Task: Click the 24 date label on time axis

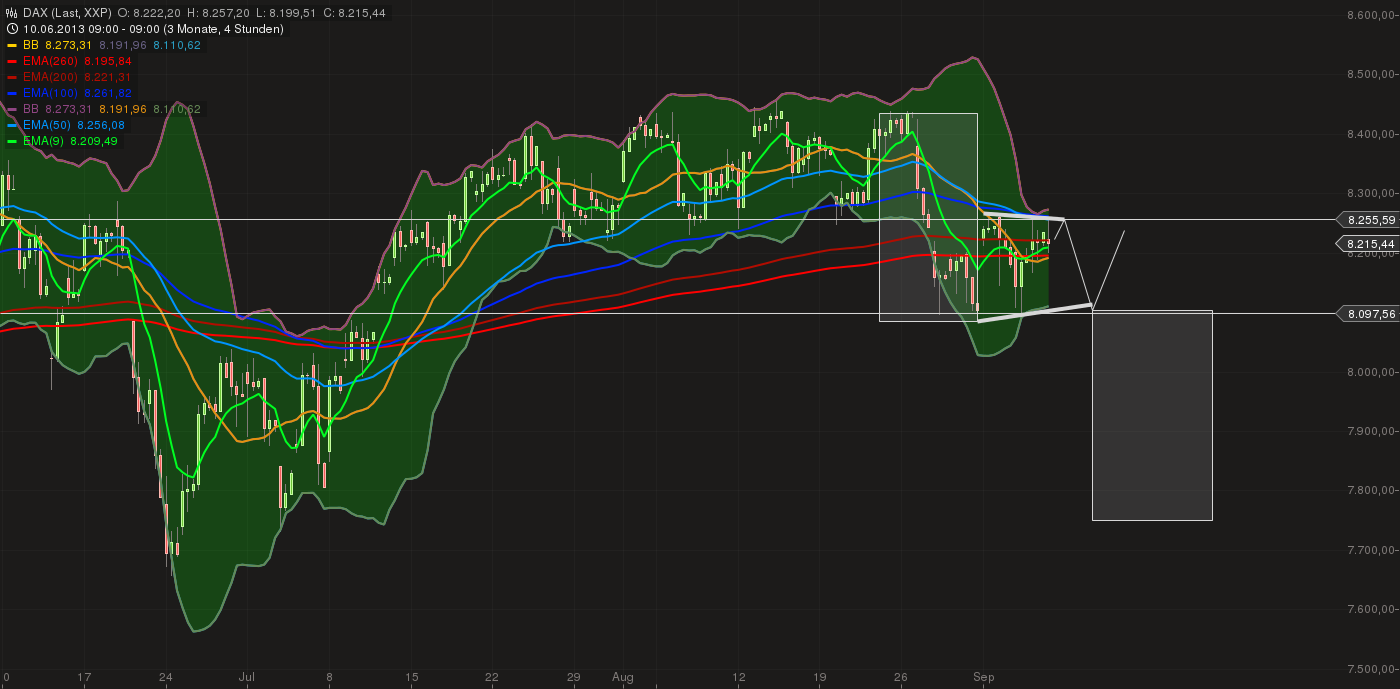Action: [166, 677]
